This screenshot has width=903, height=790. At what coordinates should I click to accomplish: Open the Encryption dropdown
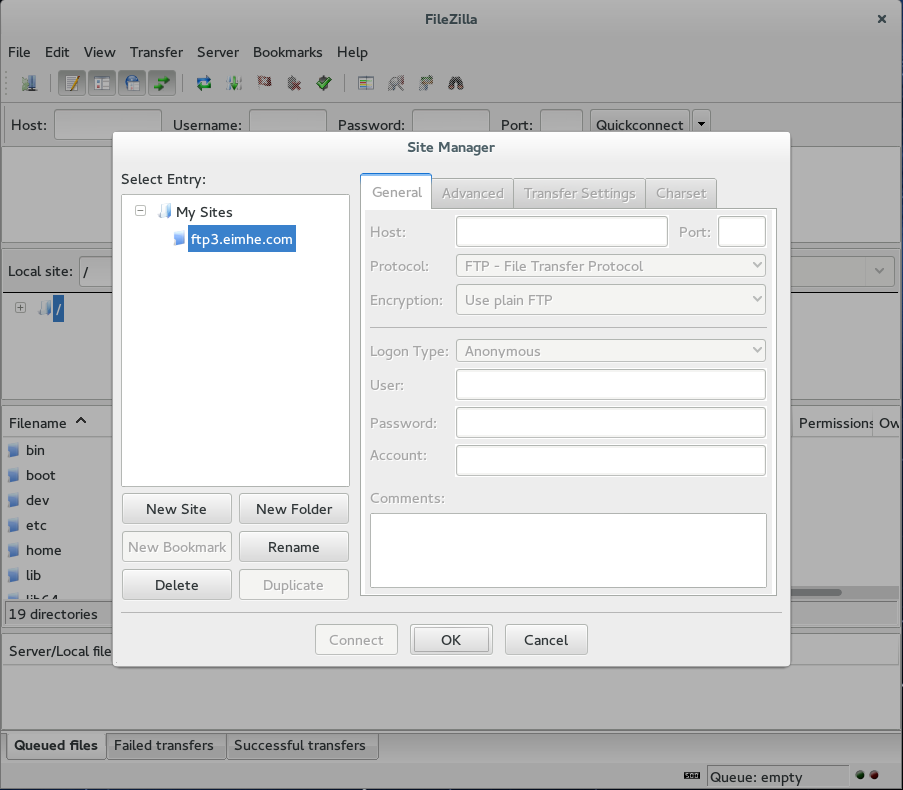(x=610, y=300)
